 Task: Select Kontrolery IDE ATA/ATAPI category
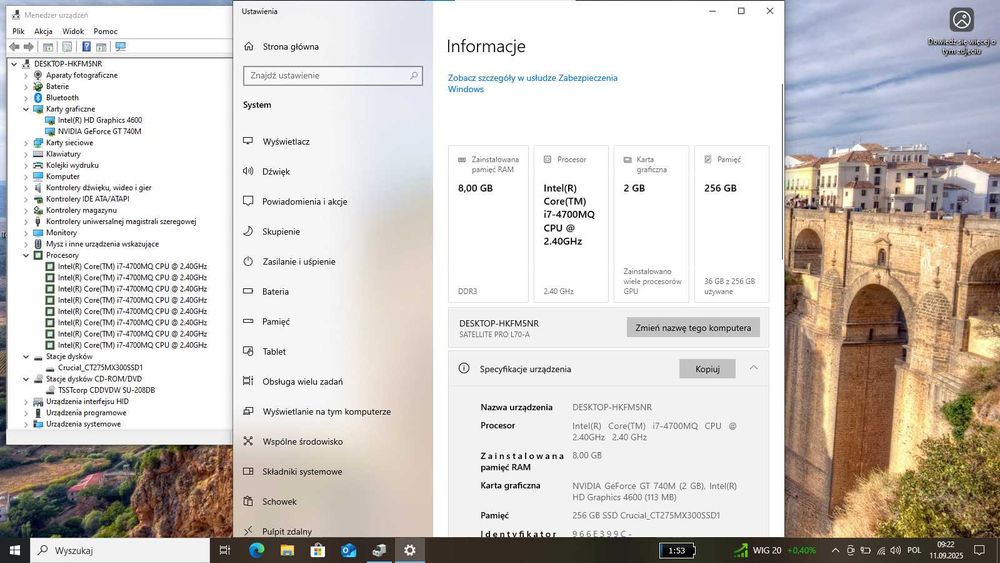87,199
